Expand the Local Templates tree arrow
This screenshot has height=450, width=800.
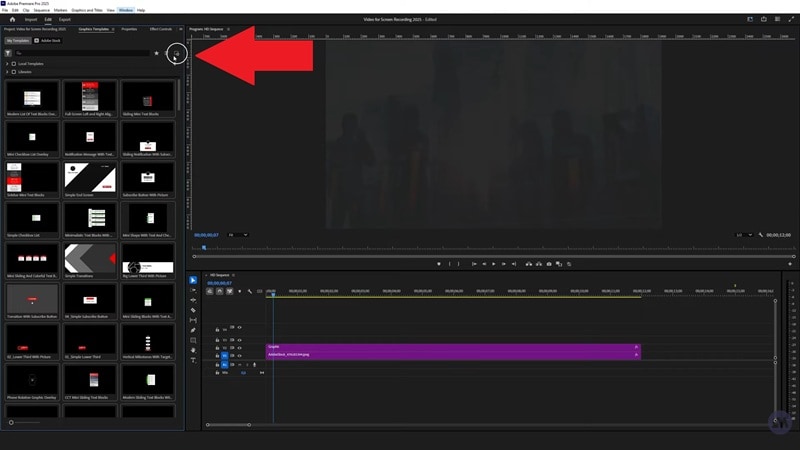pyautogui.click(x=7, y=64)
